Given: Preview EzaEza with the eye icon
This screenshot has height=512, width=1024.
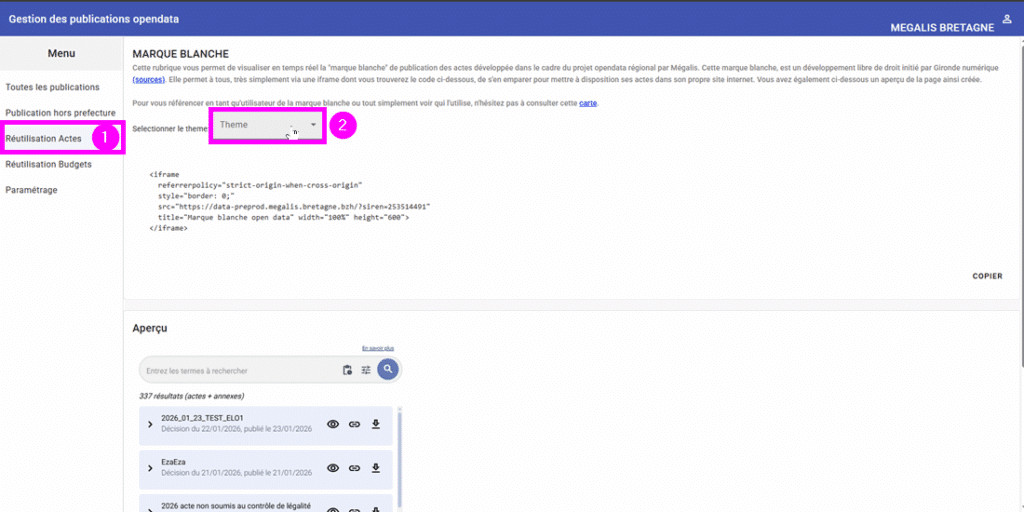Looking at the screenshot, I should tap(333, 468).
